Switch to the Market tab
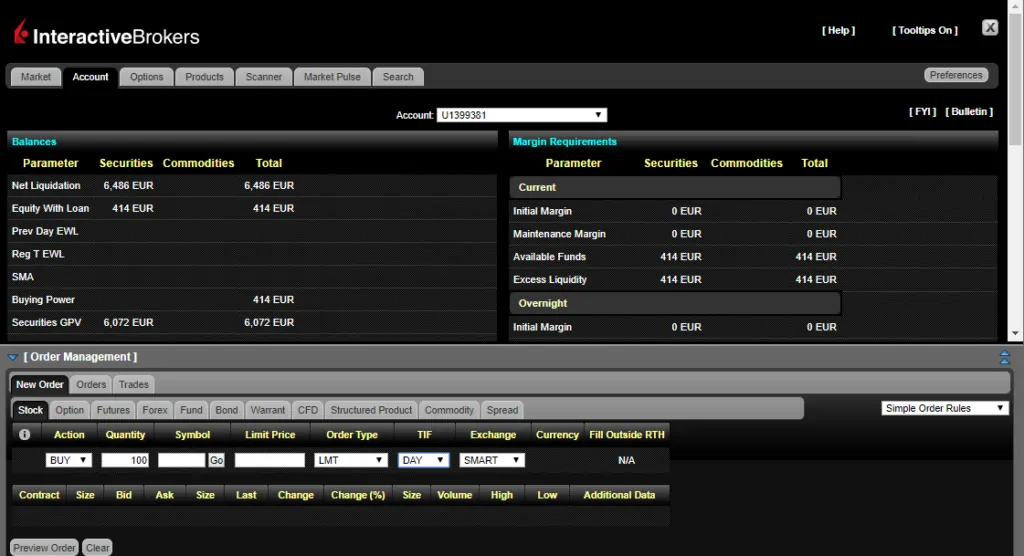 36,77
